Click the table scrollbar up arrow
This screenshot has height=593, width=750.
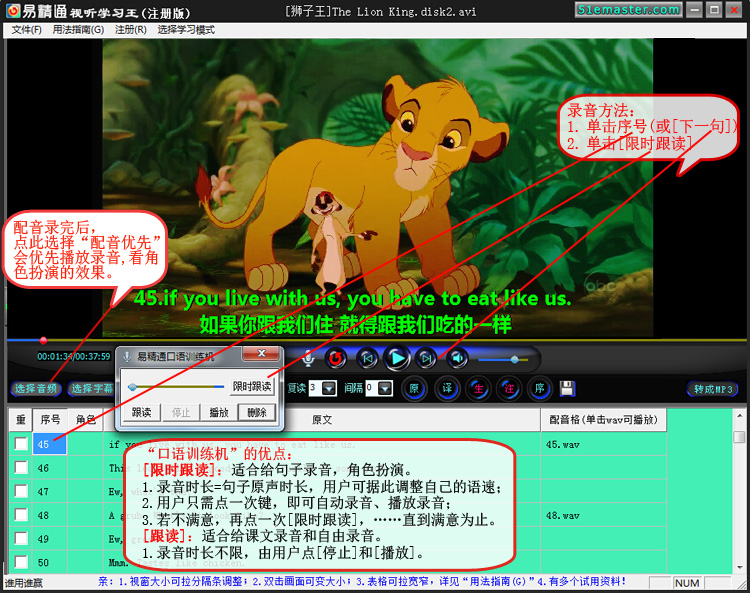[x=739, y=416]
